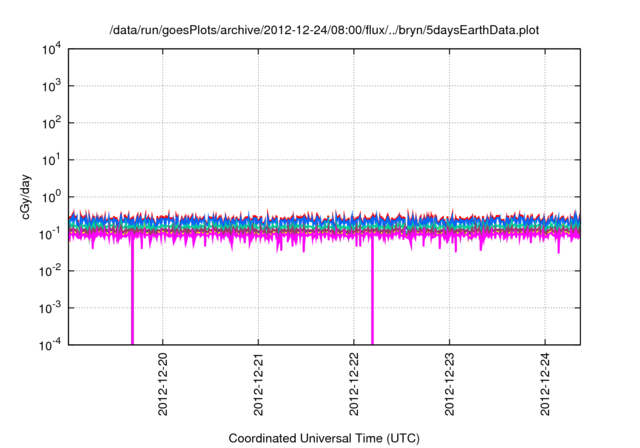The height and width of the screenshot is (448, 640).
Task: Click the Coordinated Universal Time (UTC) label
Action: (x=324, y=438)
